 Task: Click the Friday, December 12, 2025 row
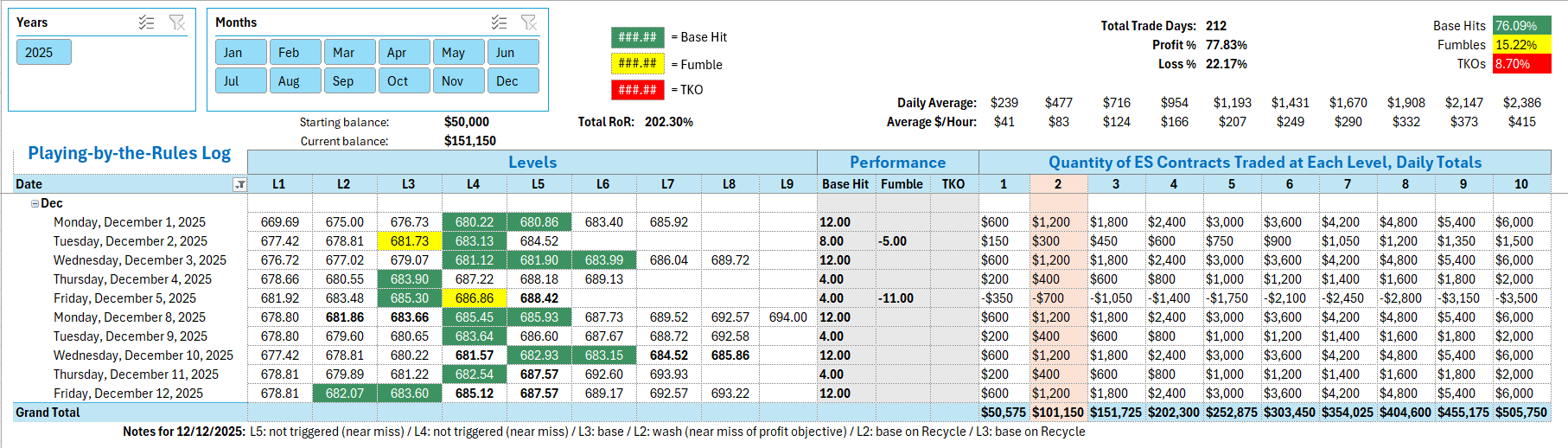pos(128,394)
